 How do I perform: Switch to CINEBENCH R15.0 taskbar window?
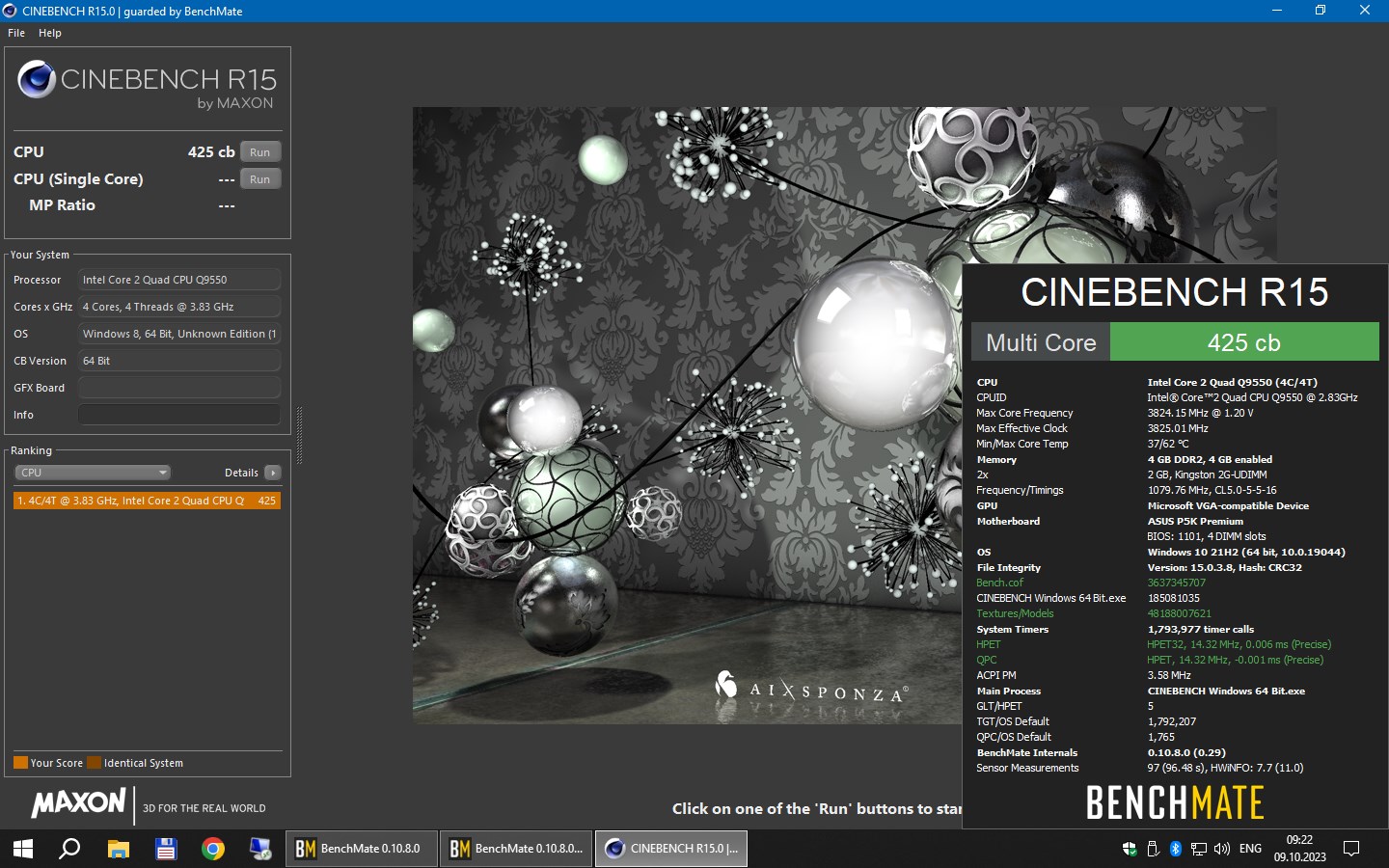tap(671, 849)
